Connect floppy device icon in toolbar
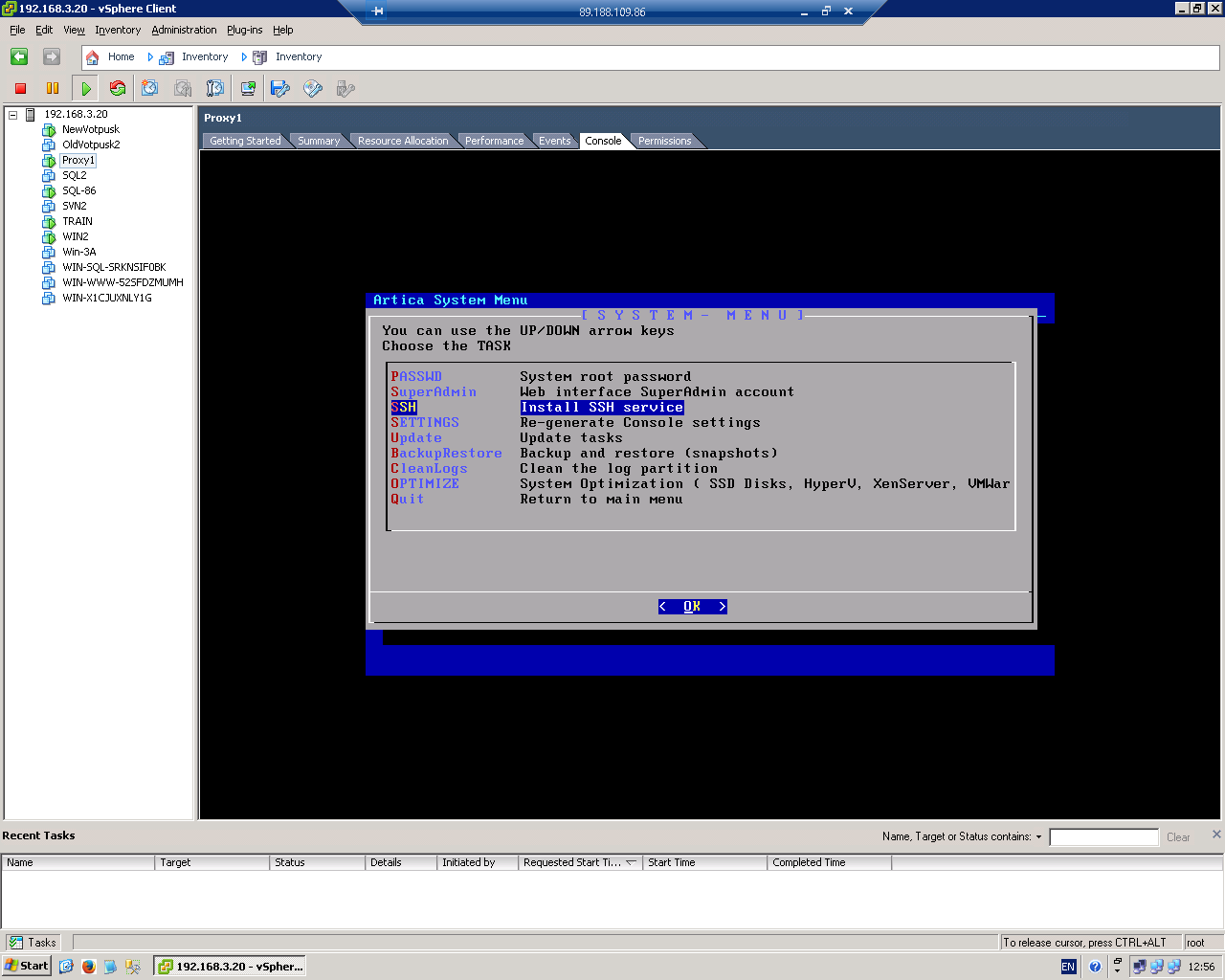This screenshot has height=980, width=1225. [280, 88]
